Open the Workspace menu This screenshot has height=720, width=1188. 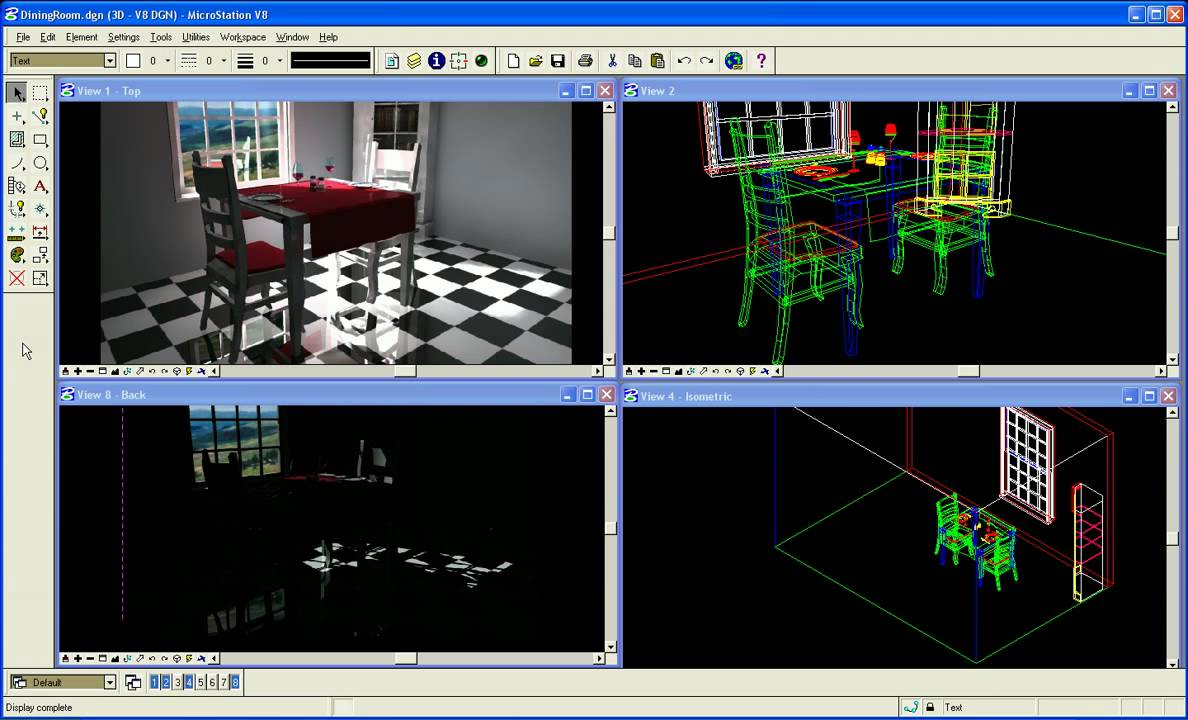(242, 37)
